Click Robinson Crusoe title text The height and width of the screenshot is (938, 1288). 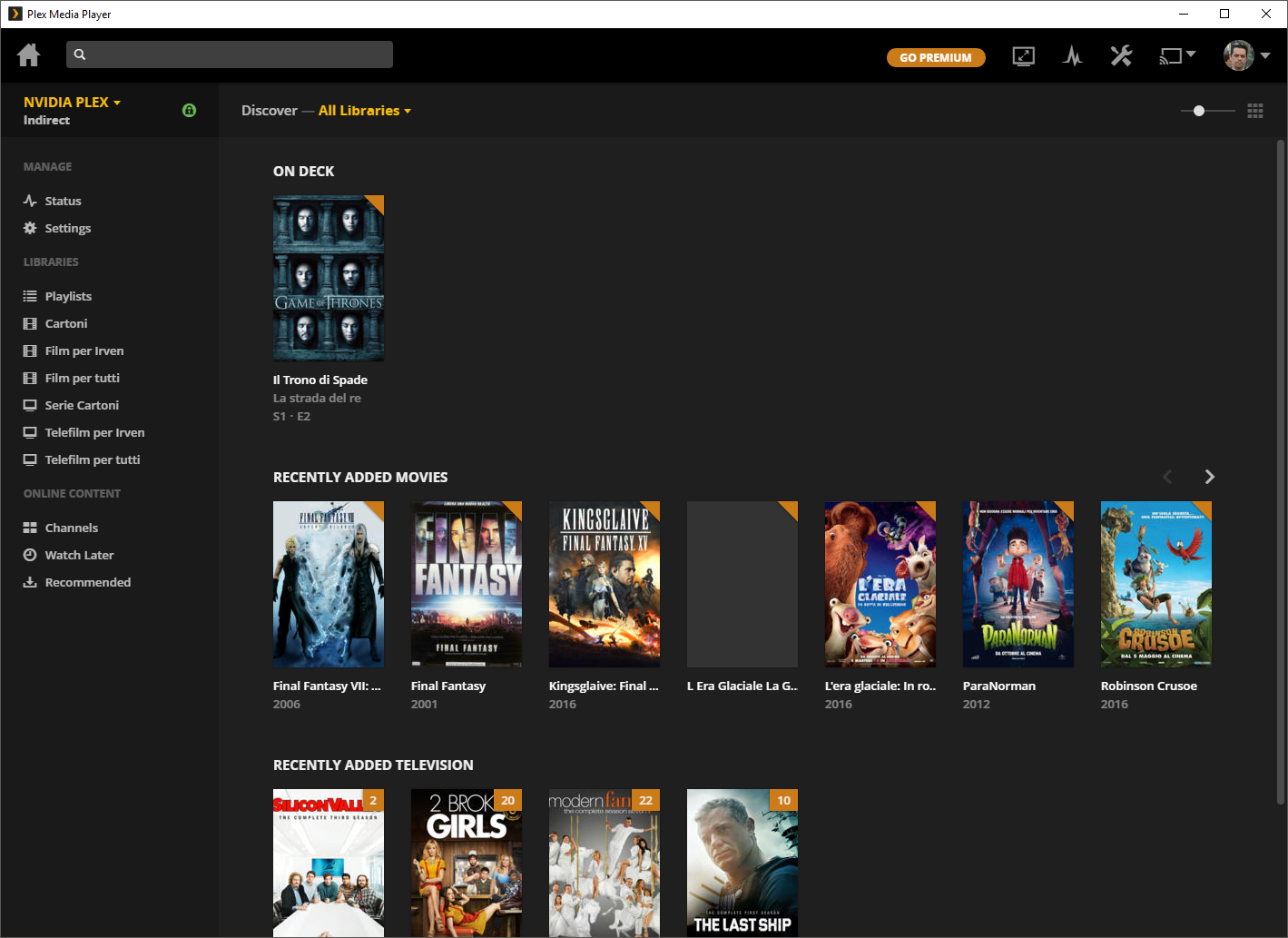tap(1149, 686)
